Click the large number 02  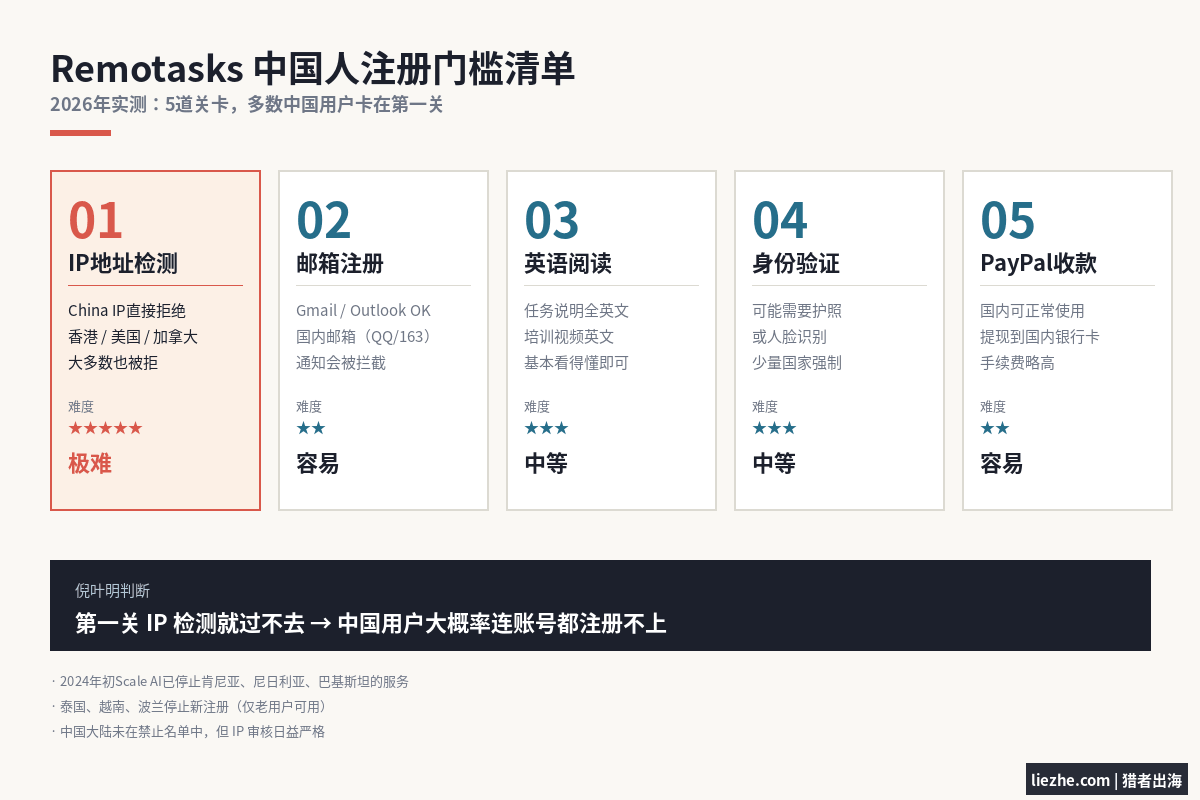(324, 221)
